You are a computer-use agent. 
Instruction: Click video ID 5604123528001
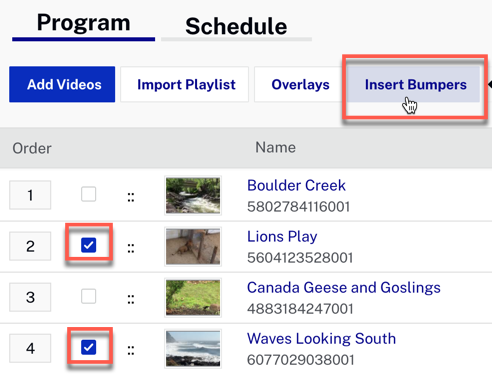point(300,258)
